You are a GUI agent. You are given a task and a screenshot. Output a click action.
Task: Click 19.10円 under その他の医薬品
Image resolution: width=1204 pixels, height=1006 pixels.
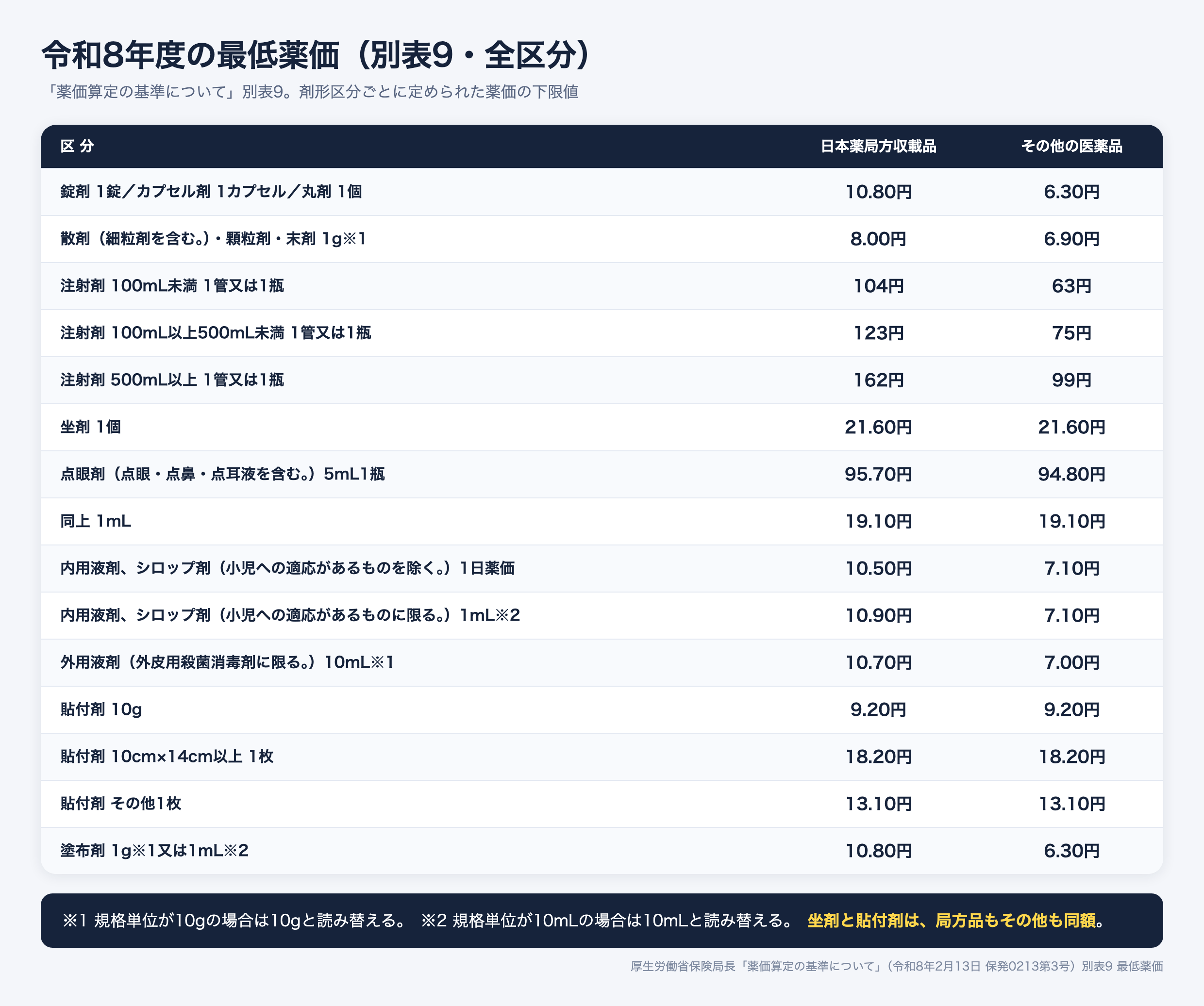[1071, 521]
